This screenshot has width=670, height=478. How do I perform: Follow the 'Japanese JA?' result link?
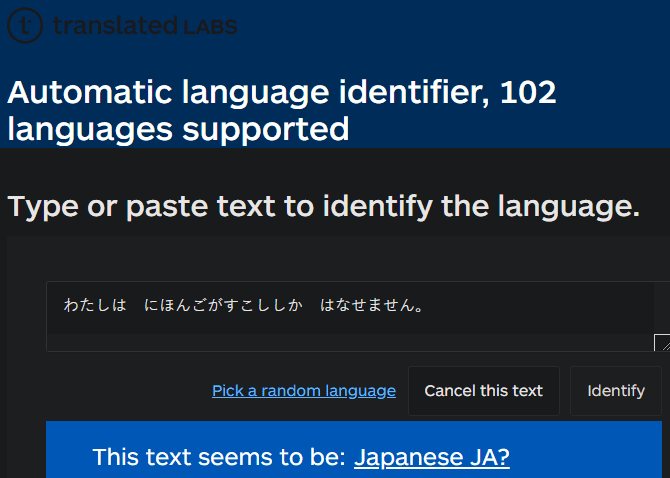[432, 457]
